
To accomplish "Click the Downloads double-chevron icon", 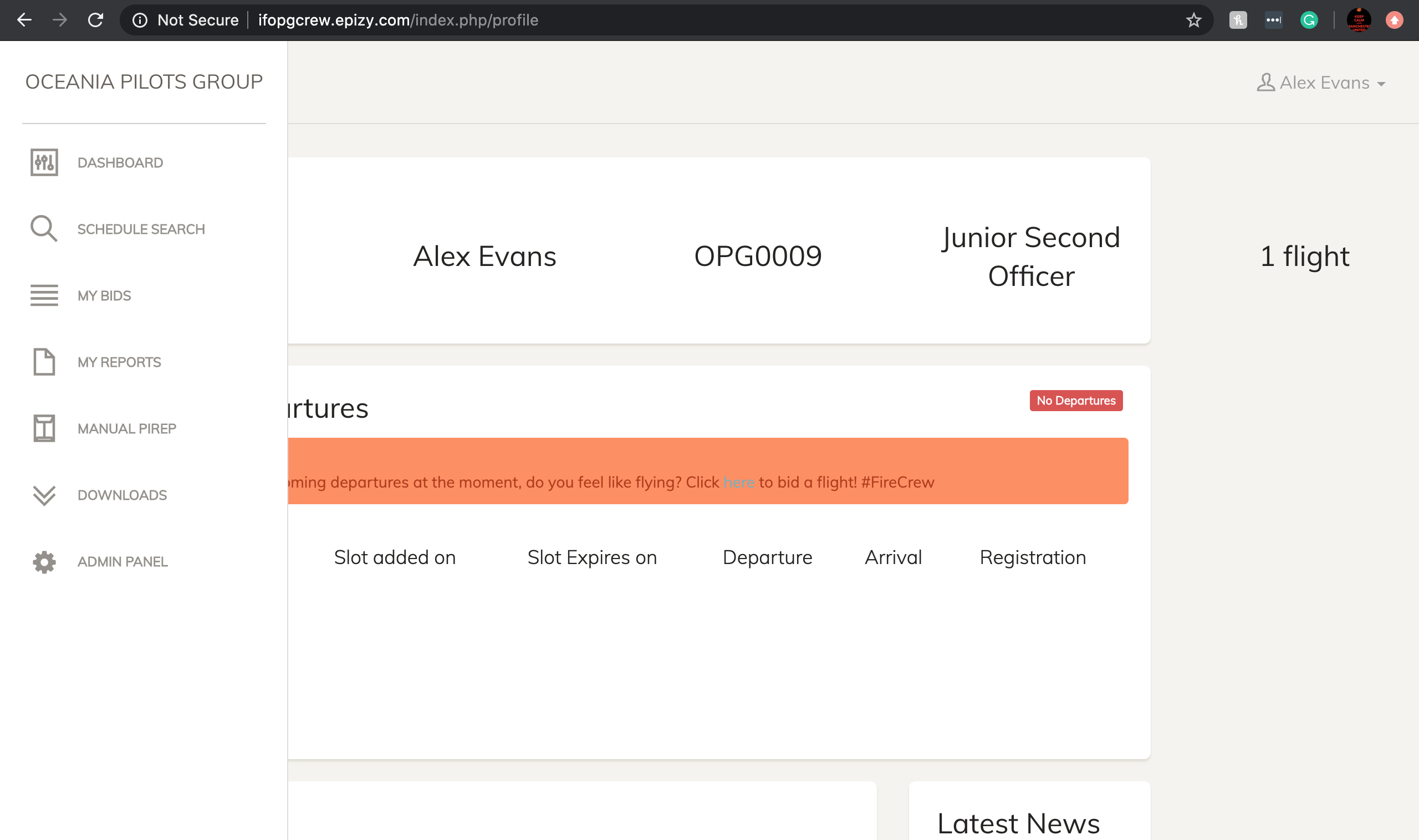I will point(44,495).
